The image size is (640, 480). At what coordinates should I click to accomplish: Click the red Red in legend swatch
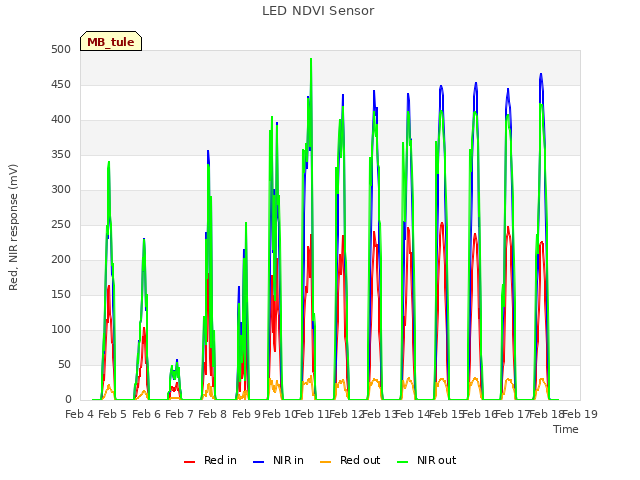click(x=189, y=462)
